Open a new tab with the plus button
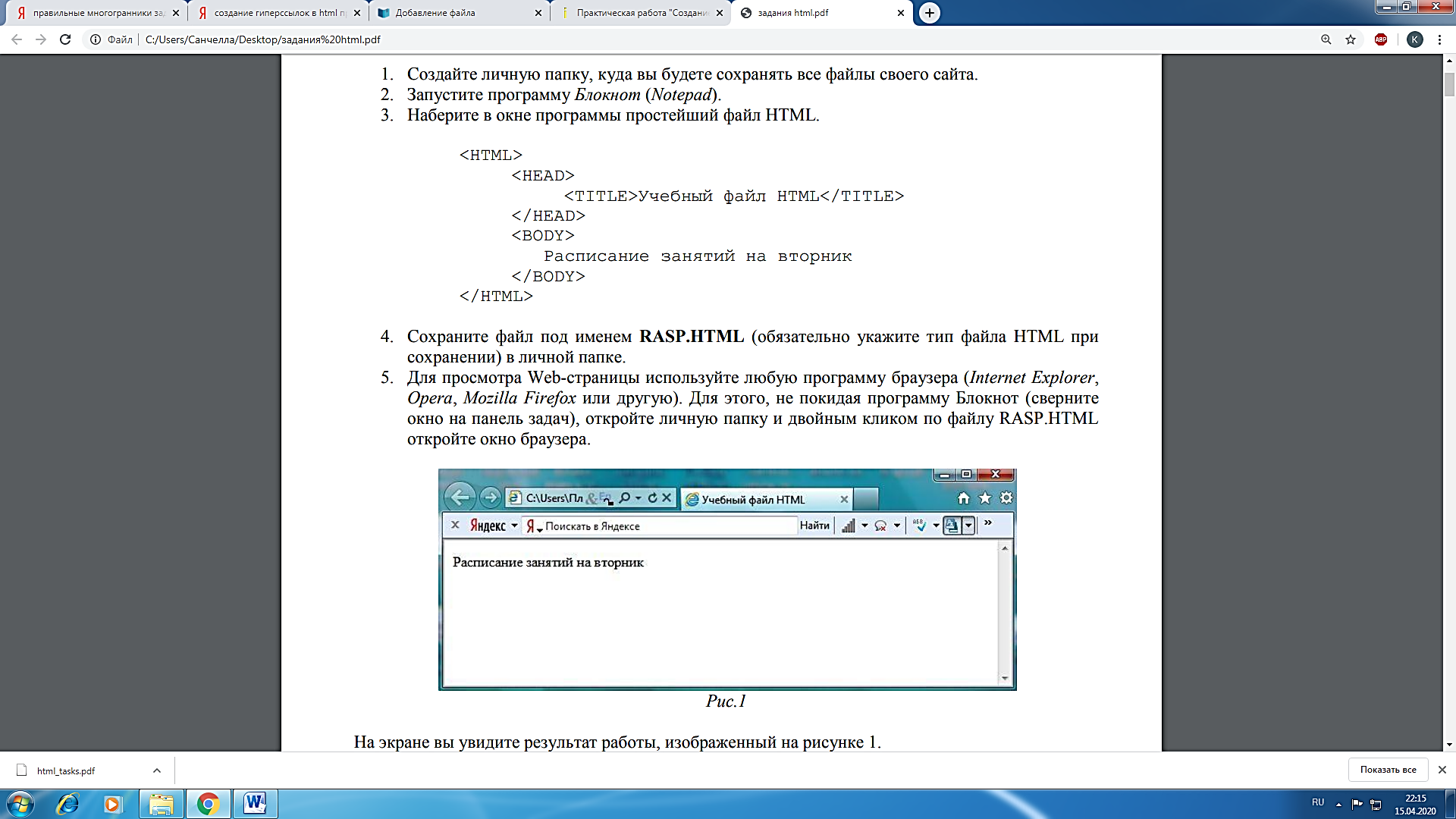 pyautogui.click(x=930, y=13)
